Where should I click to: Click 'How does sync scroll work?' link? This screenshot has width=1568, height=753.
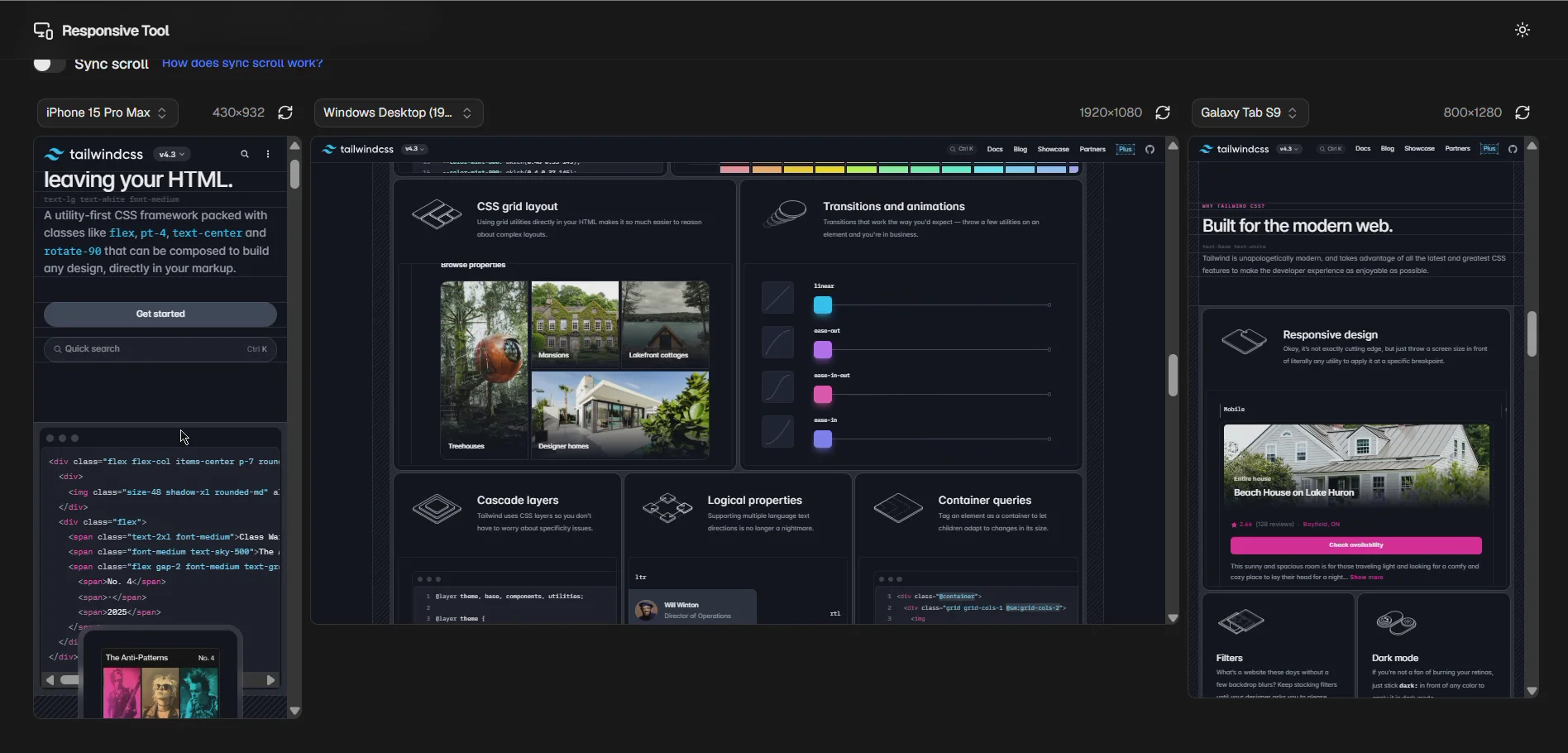pyautogui.click(x=242, y=63)
